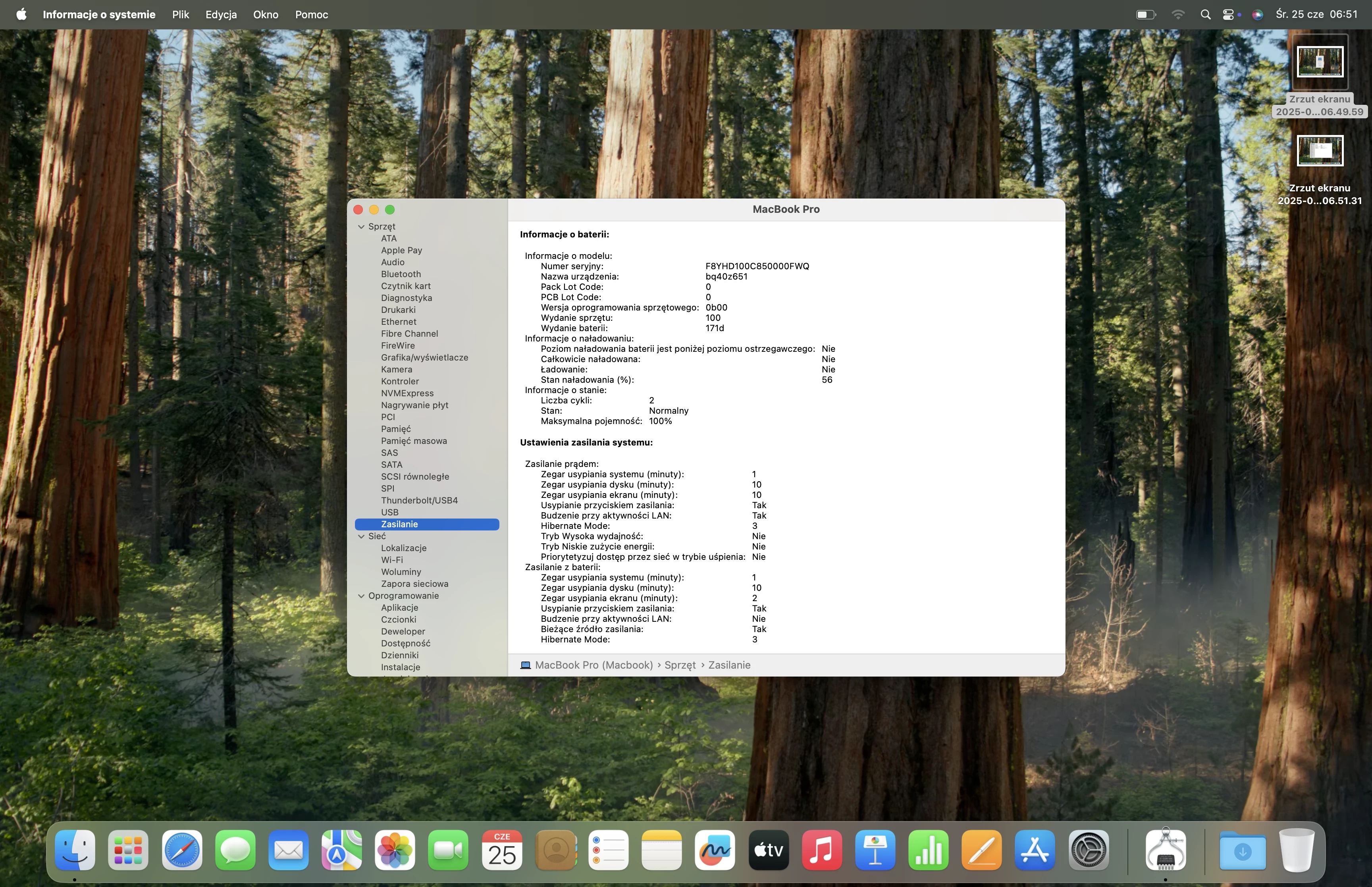1372x887 pixels.
Task: Select Thunderbolt/USB4 in sidebar
Action: pyautogui.click(x=419, y=501)
